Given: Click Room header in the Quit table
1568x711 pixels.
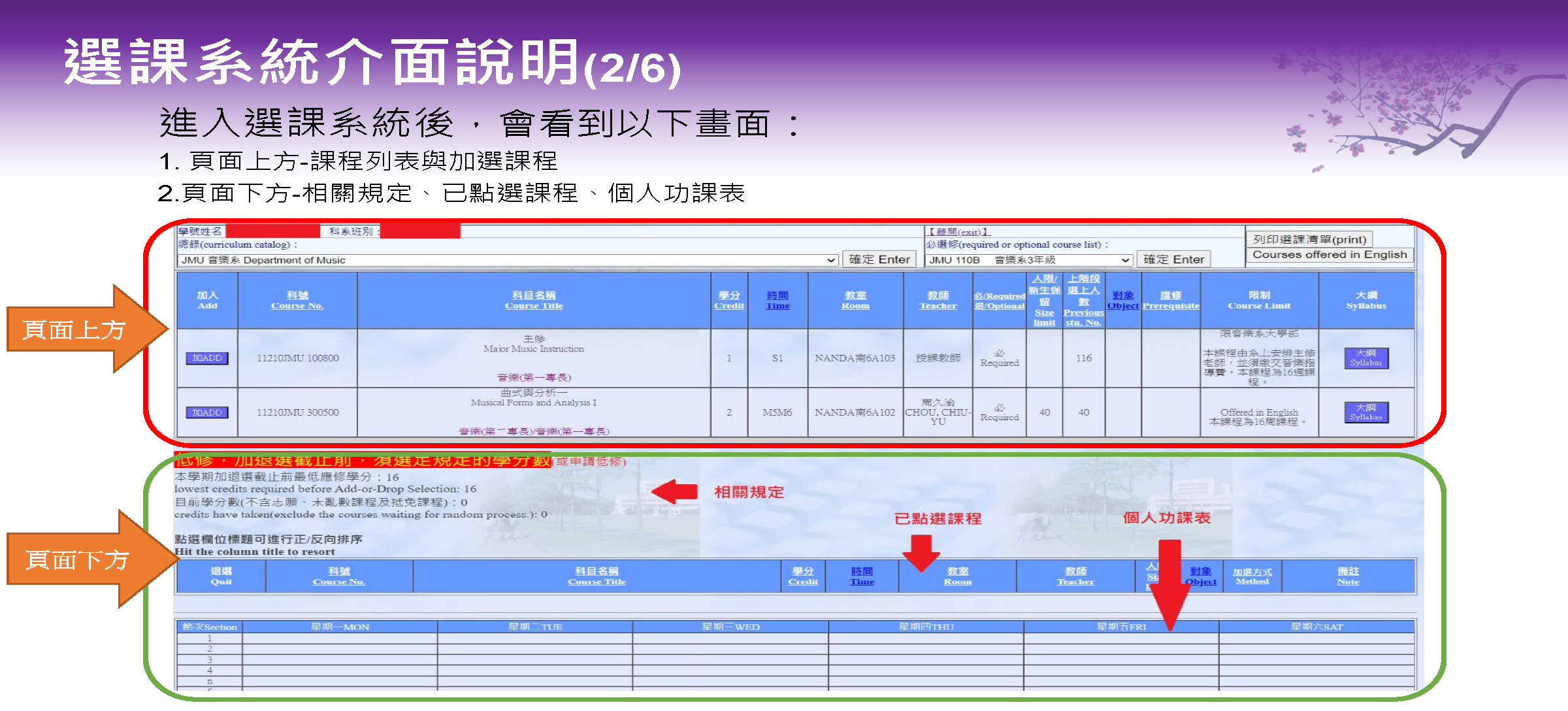Looking at the screenshot, I should 958,576.
